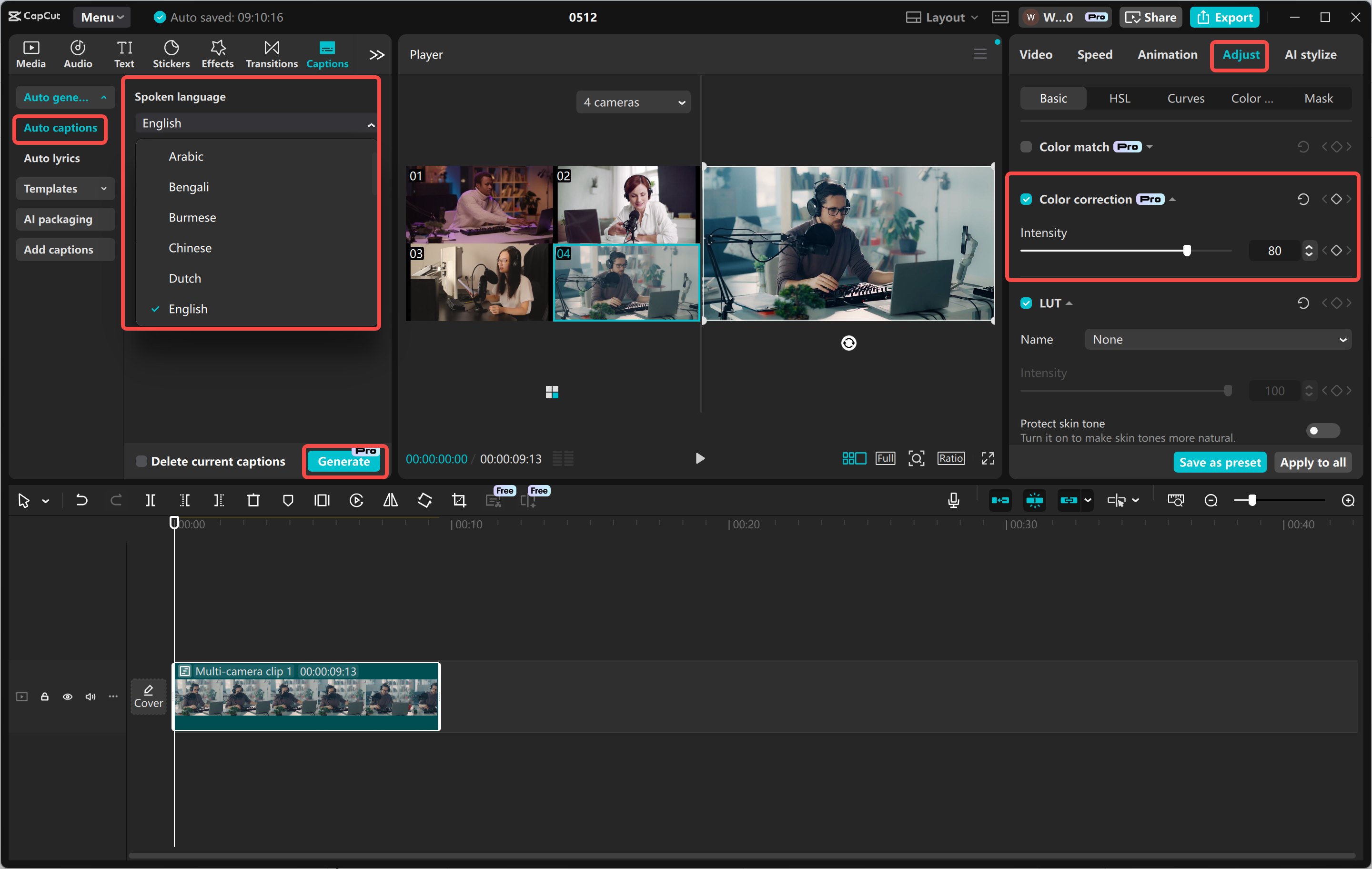This screenshot has width=1372, height=869.
Task: Open the 4 cameras dropdown
Action: [x=633, y=102]
